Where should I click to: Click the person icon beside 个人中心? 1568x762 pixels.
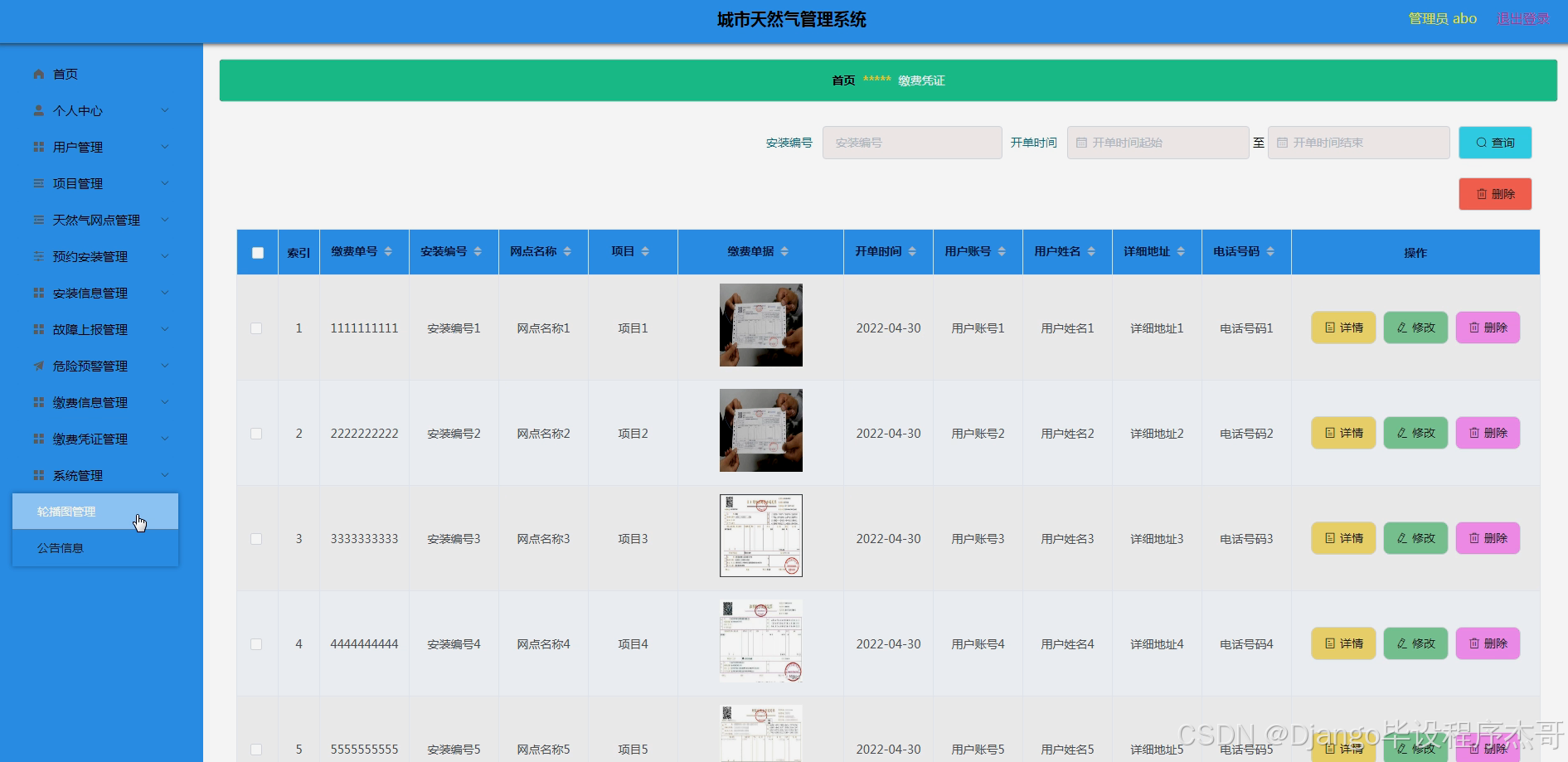click(39, 110)
